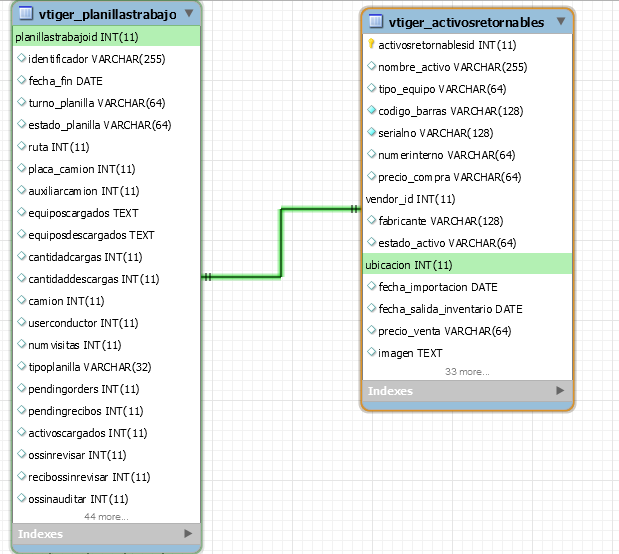Select activoscargados INT(11) column text

tap(88, 433)
